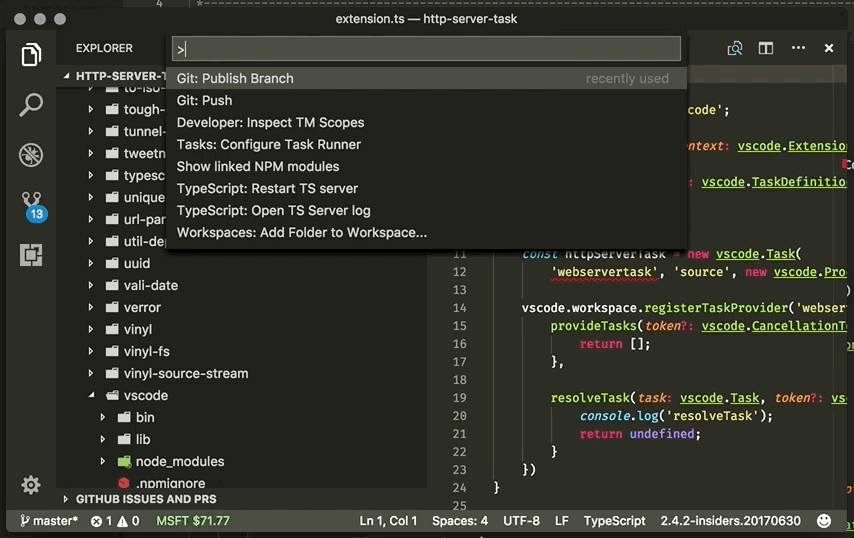Click the EXPLORER panel title
Viewport: 854px width, 538px height.
coord(104,48)
